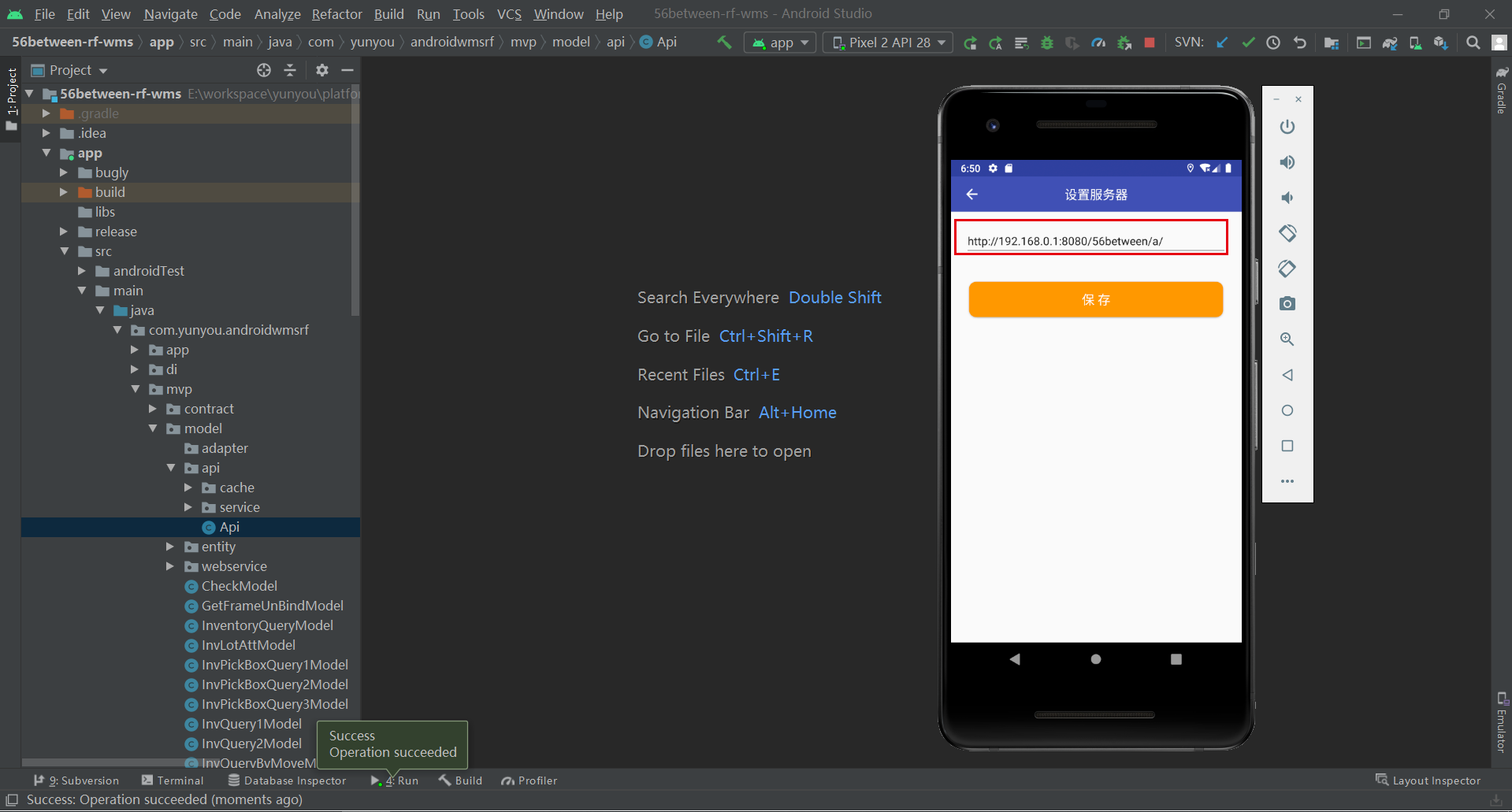Open the Analyze menu
This screenshot has width=1512, height=812.
pos(277,14)
